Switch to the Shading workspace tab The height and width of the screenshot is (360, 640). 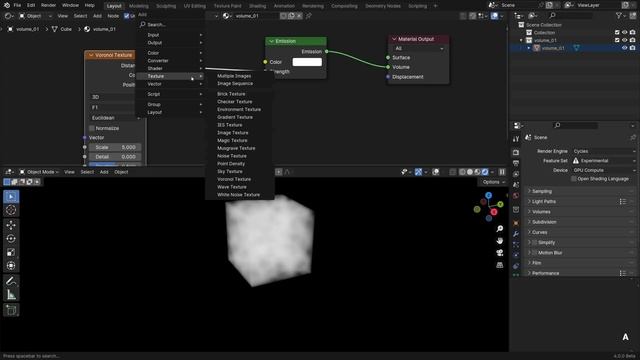(x=258, y=6)
